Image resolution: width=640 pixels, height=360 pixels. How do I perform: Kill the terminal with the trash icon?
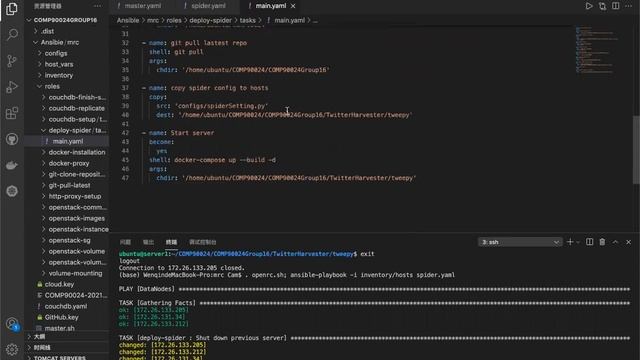point(602,242)
